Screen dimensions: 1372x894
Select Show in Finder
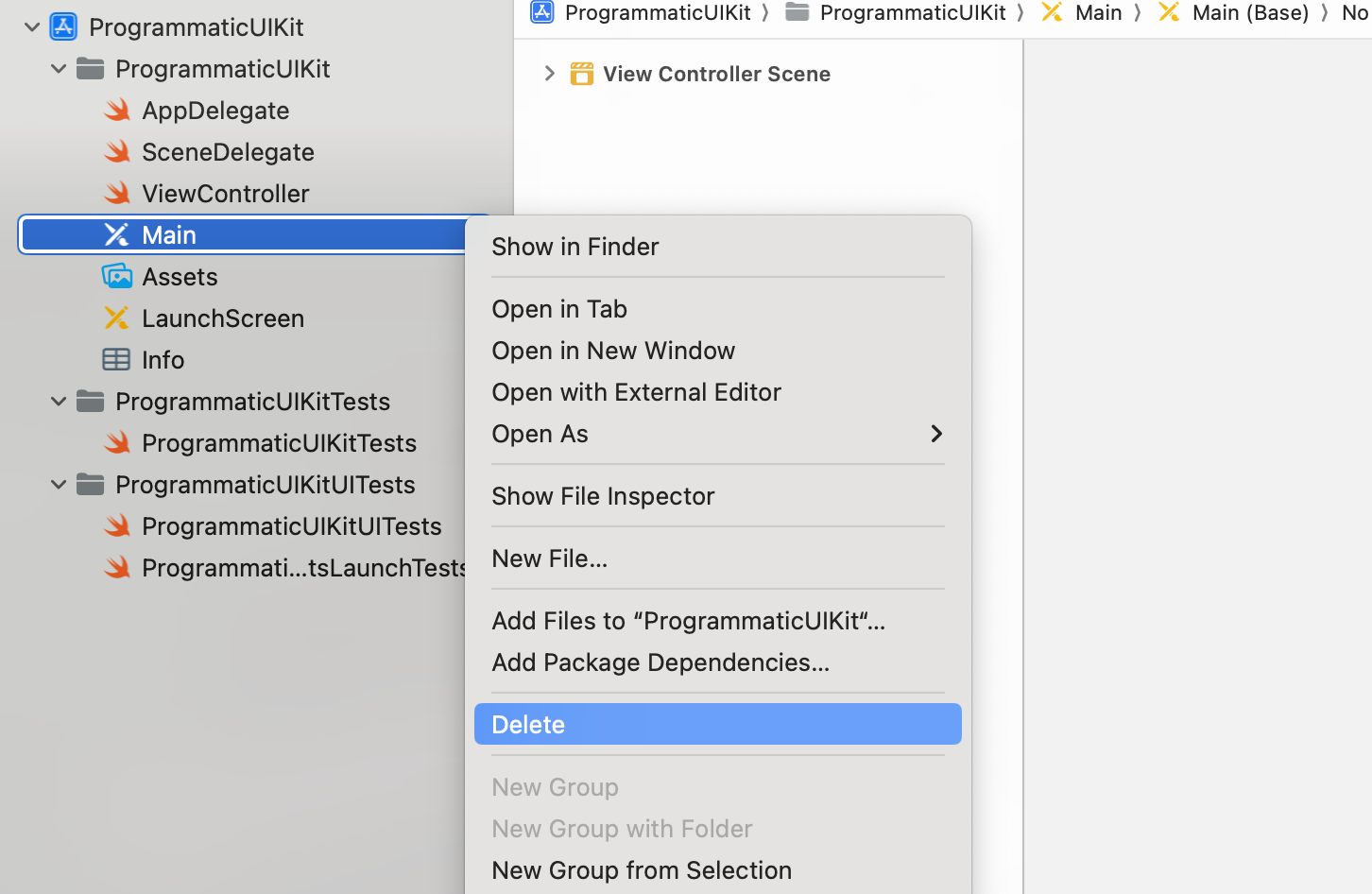point(575,247)
